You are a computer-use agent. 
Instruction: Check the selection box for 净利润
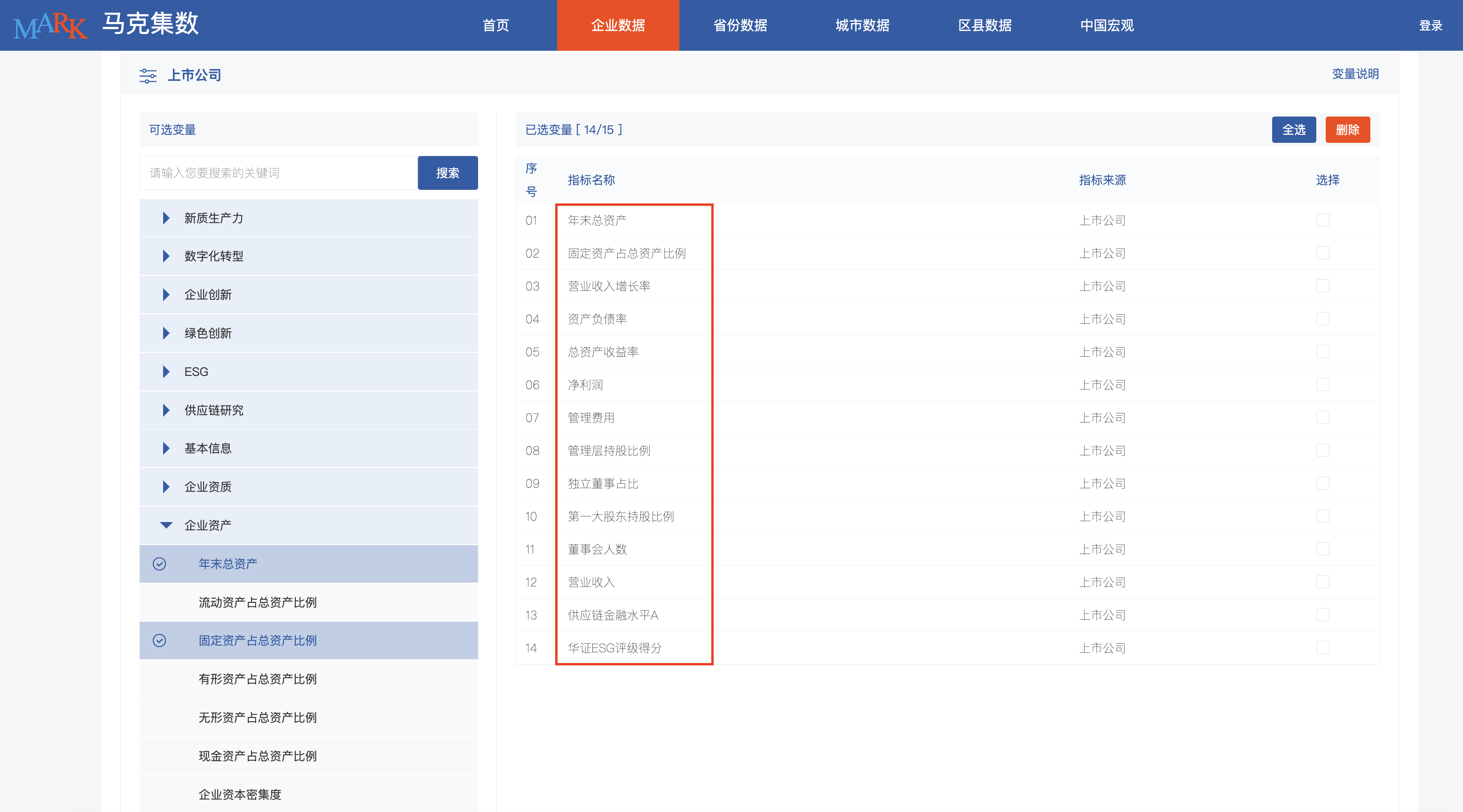1324,384
